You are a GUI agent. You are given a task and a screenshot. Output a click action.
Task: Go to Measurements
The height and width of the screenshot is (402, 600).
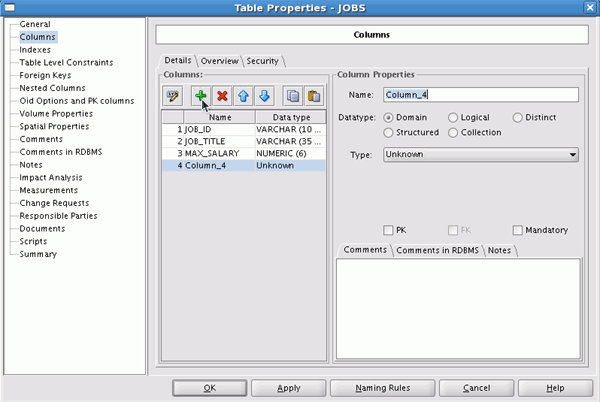point(48,190)
